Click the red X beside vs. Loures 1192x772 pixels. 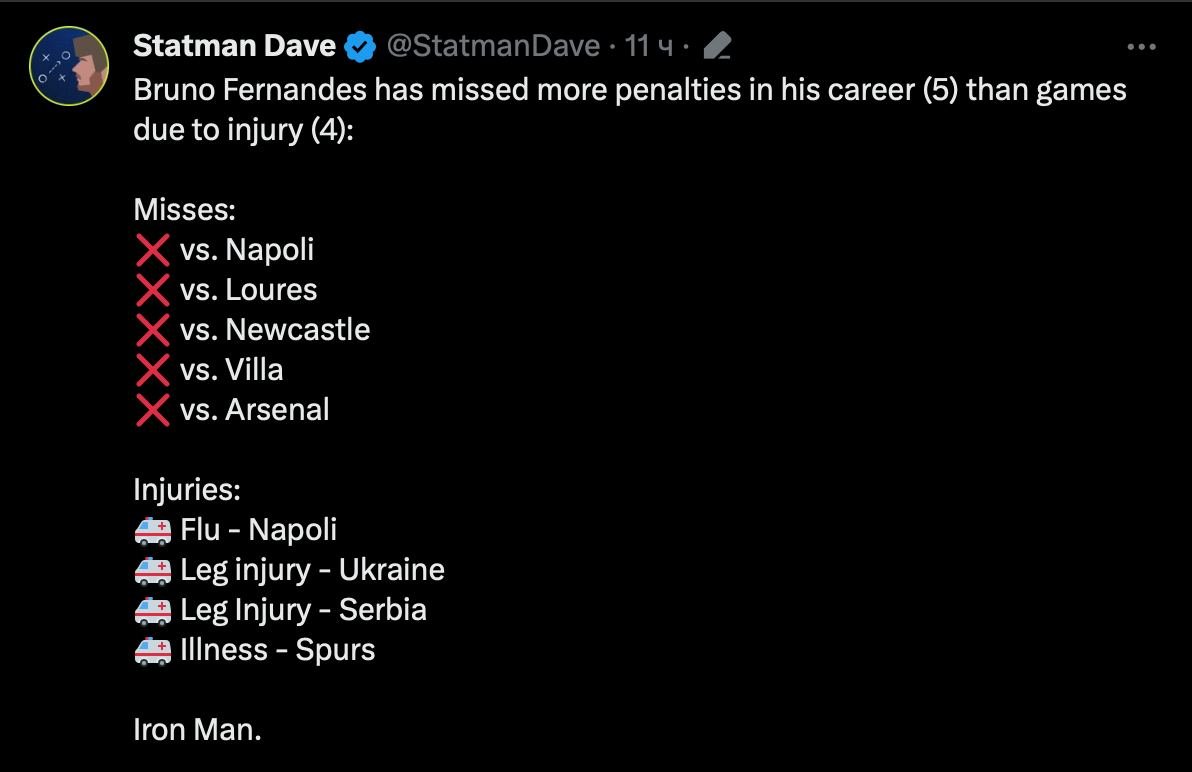[152, 290]
